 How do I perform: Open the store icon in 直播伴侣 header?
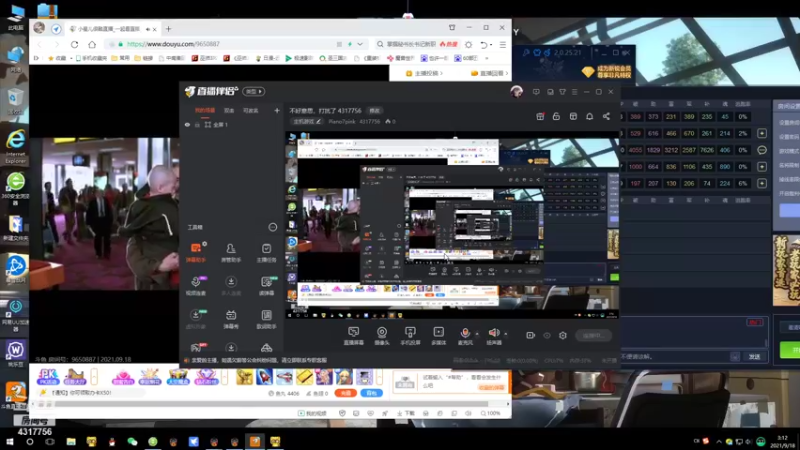click(573, 116)
